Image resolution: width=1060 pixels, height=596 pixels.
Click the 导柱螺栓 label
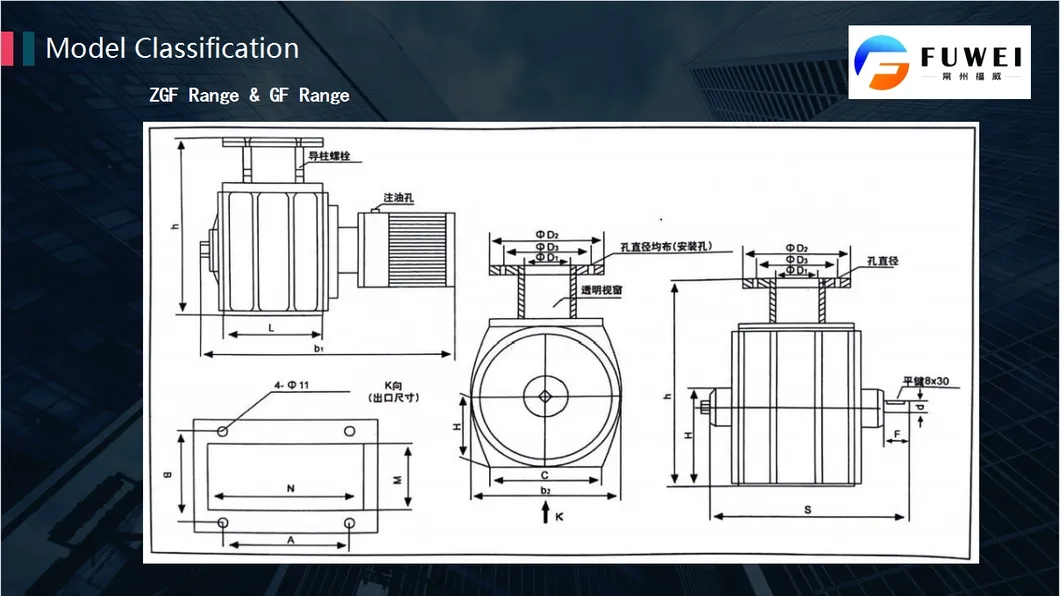pos(329,156)
